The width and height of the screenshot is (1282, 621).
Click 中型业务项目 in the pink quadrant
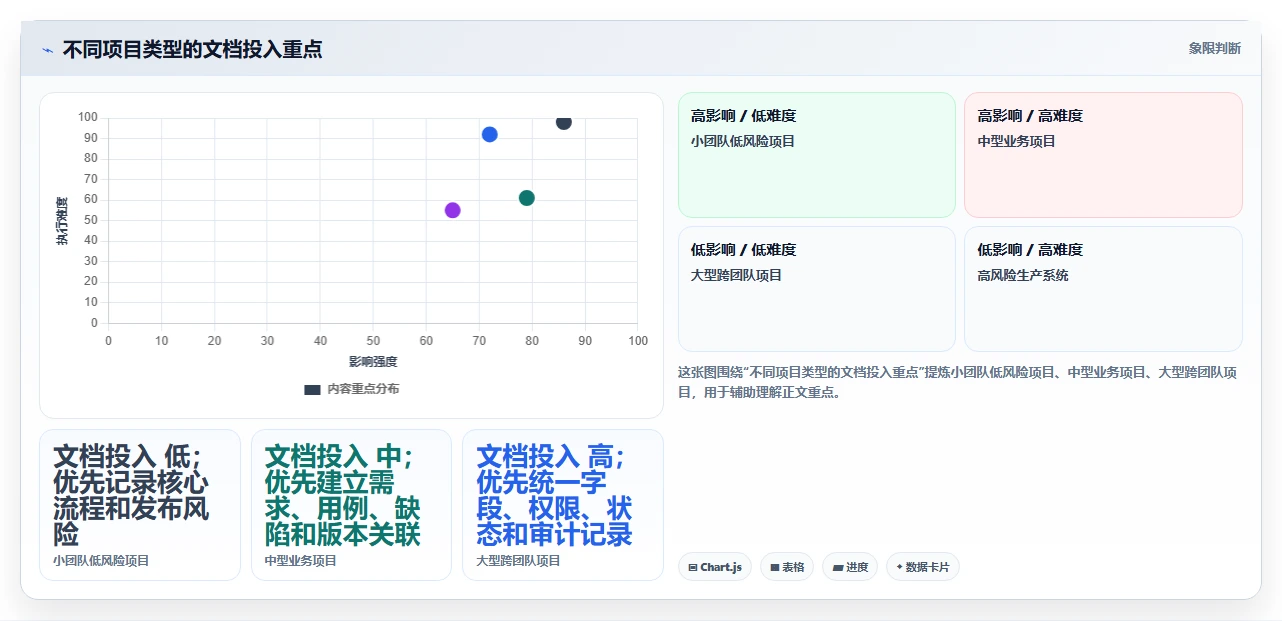[x=1016, y=141]
